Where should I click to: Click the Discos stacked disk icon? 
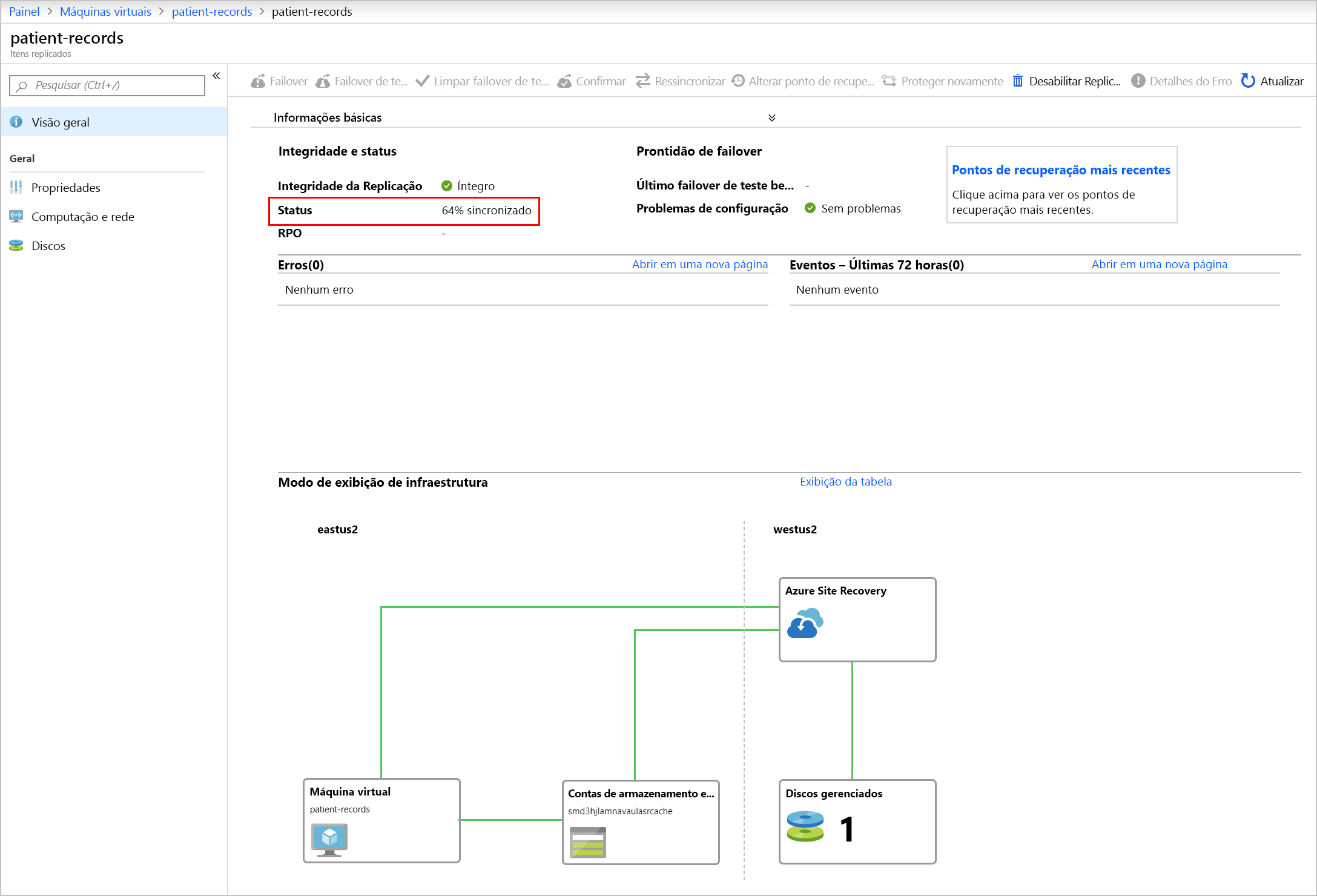(x=16, y=245)
